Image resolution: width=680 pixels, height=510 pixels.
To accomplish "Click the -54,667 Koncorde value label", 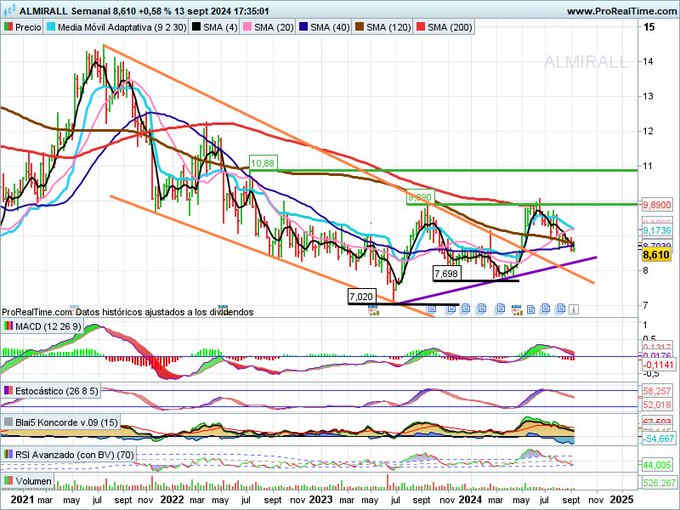I will pos(658,438).
